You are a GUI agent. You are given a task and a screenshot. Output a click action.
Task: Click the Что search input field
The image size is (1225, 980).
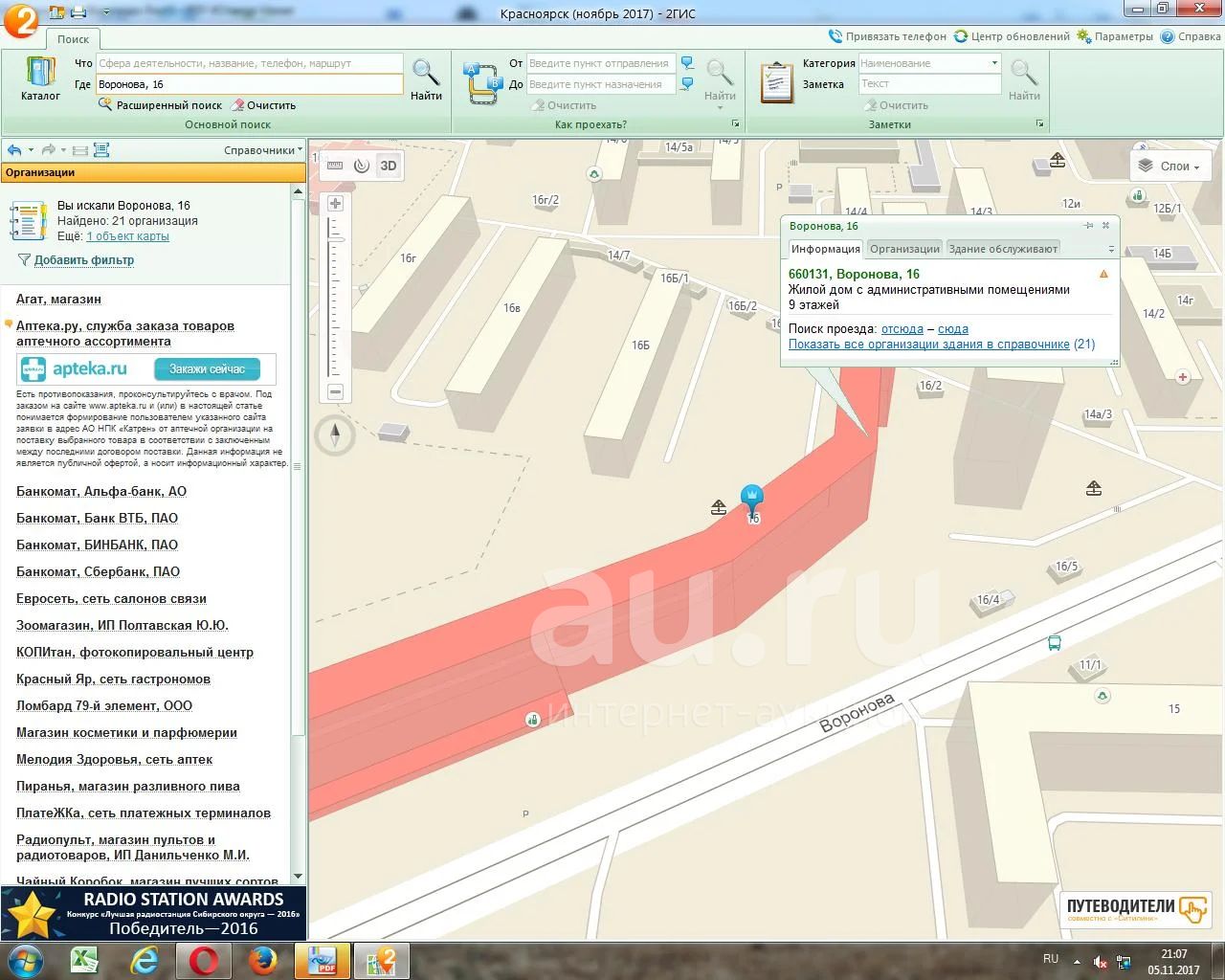pyautogui.click(x=250, y=63)
